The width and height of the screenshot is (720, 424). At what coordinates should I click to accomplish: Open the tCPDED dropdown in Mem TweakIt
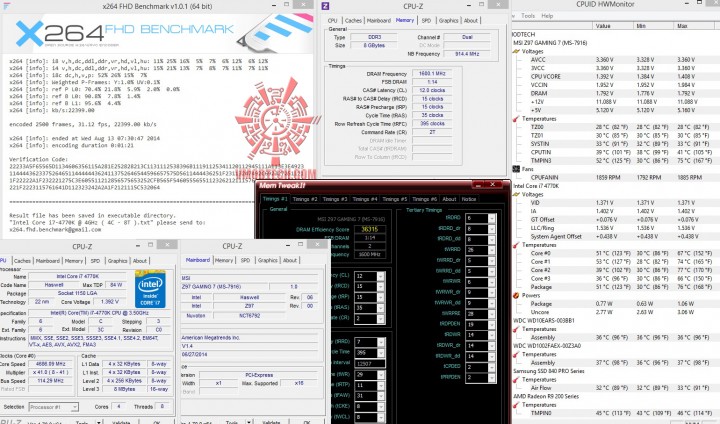click(492, 367)
